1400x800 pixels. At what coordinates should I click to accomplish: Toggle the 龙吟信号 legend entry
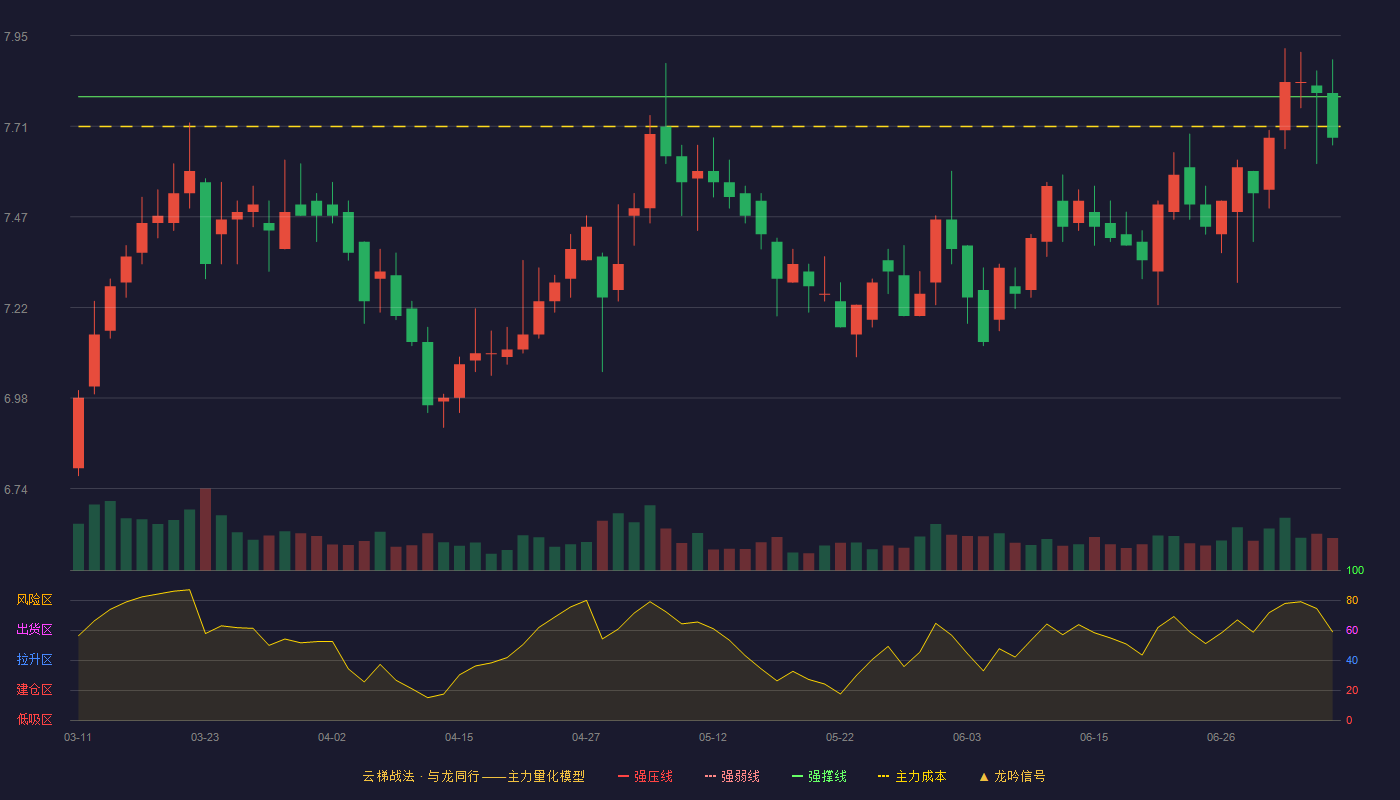(1012, 776)
